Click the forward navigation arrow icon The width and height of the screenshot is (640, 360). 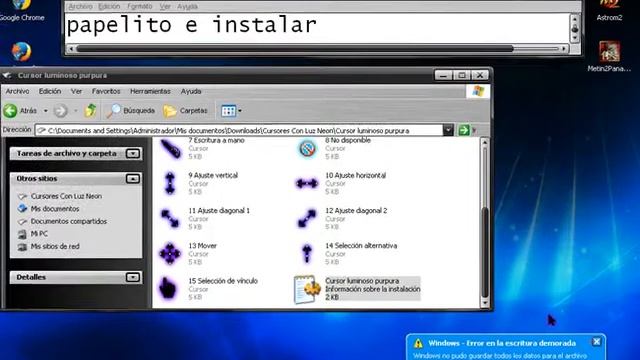click(x=60, y=111)
